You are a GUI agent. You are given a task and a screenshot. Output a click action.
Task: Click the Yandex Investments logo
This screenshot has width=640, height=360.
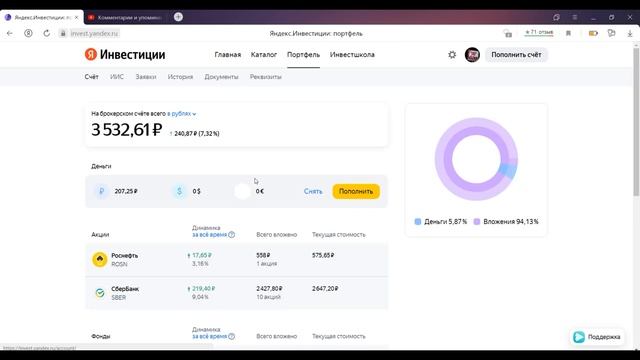(125, 54)
